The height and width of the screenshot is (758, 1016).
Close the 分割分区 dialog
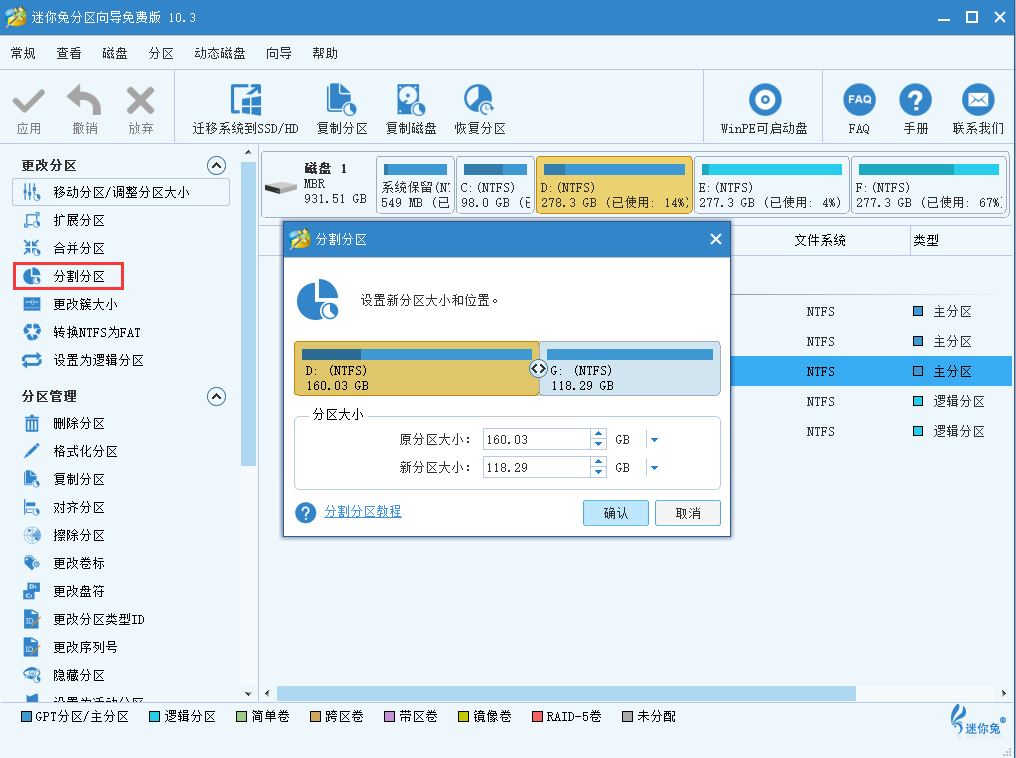pyautogui.click(x=715, y=240)
